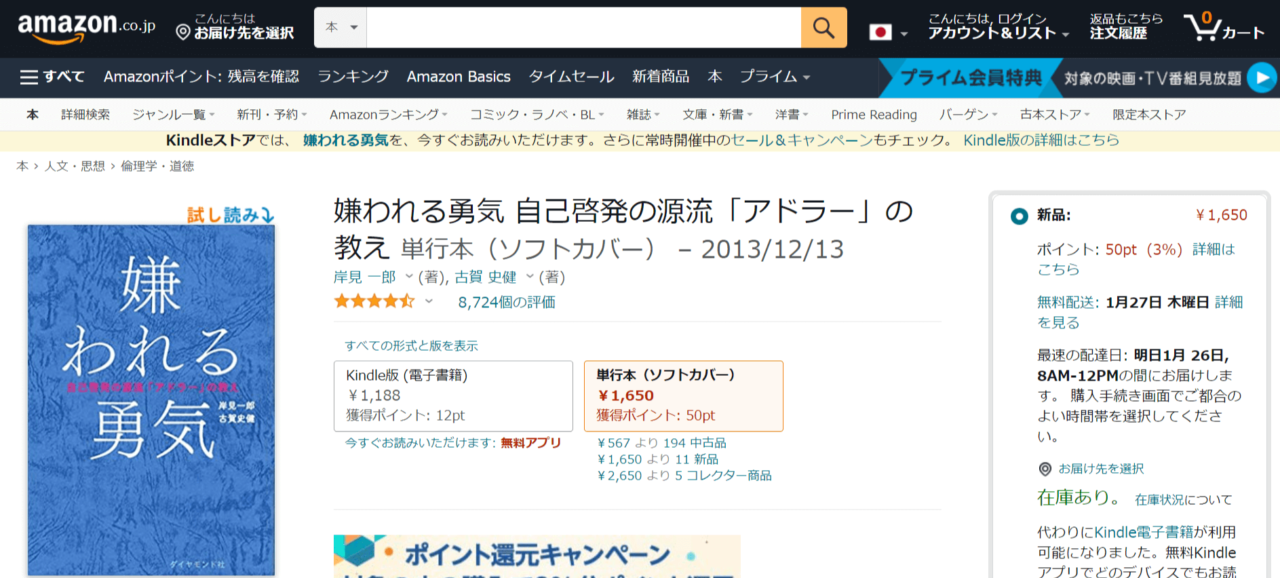Click the star rating icons

click(374, 301)
